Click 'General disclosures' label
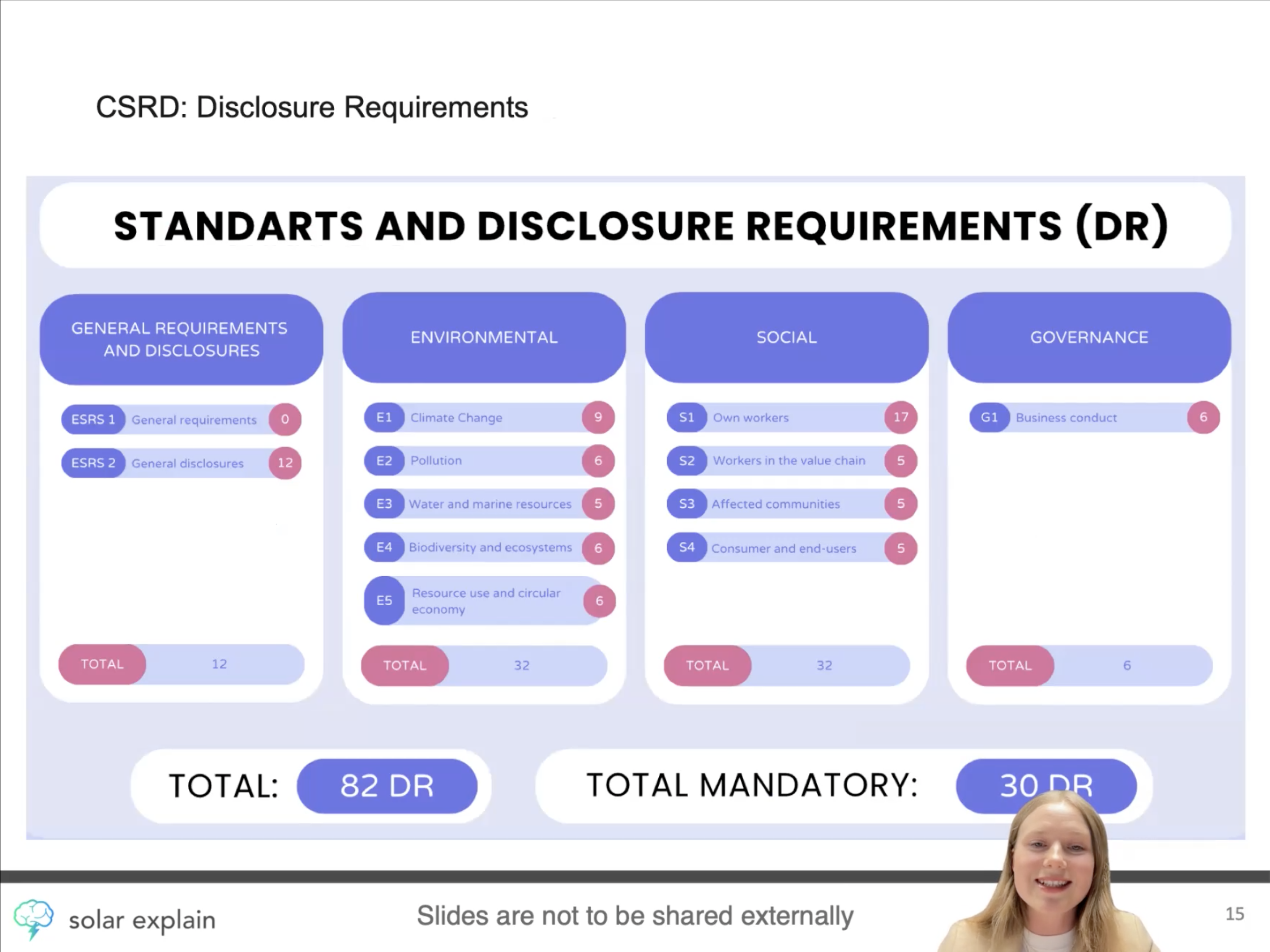This screenshot has height=952, width=1270. [188, 463]
